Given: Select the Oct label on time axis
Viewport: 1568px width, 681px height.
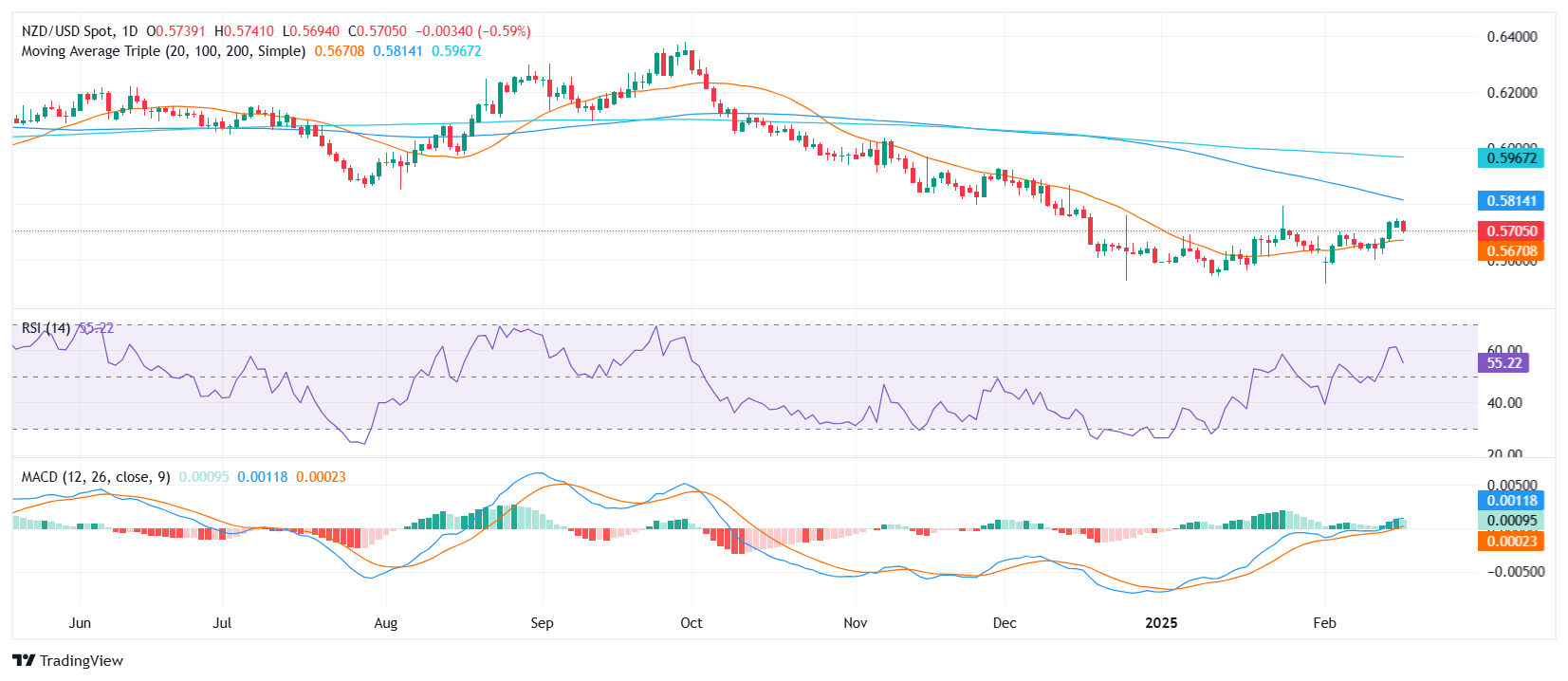Looking at the screenshot, I should (x=692, y=623).
